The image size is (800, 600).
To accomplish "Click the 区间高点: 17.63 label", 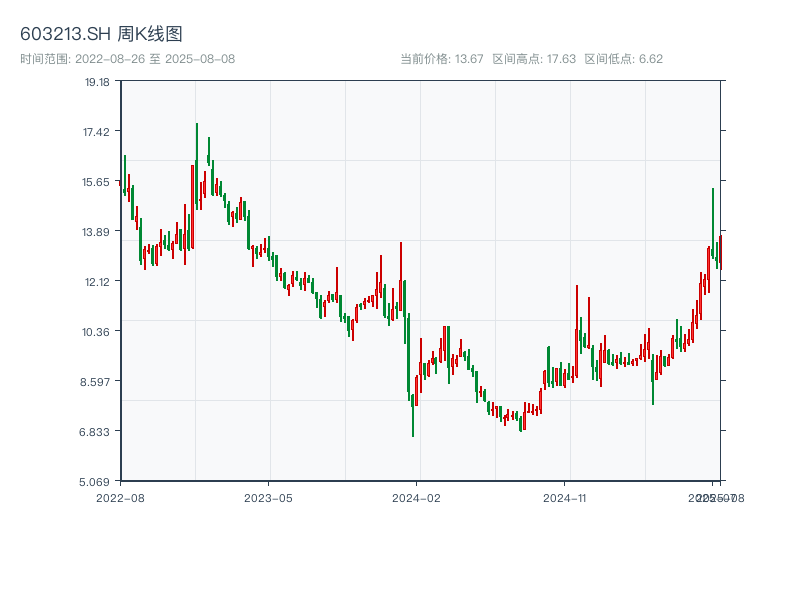I will [534, 59].
